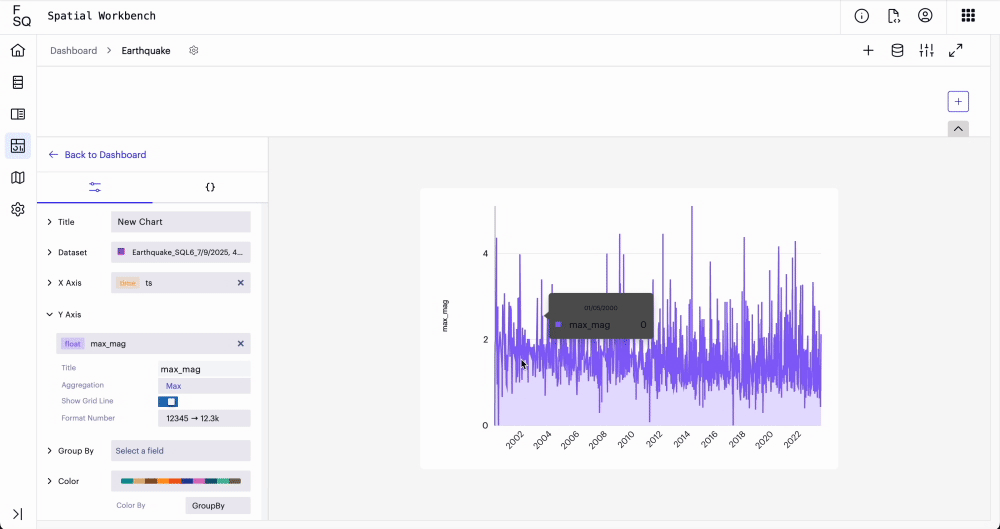This screenshot has width=1000, height=529.
Task: Click the Spatial Workbench title
Action: coord(101,16)
